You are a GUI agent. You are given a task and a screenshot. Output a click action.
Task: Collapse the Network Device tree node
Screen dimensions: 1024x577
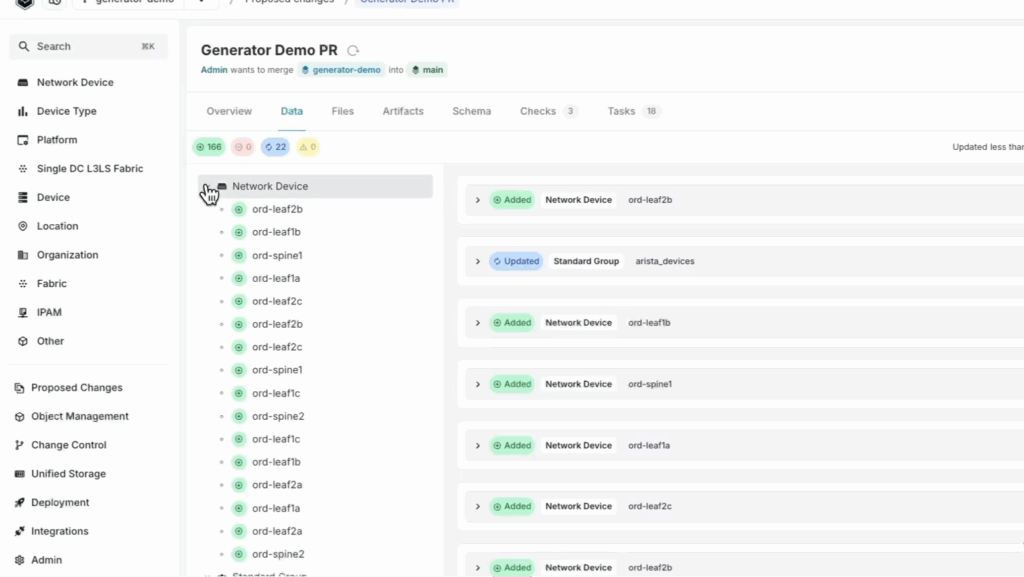(x=207, y=187)
